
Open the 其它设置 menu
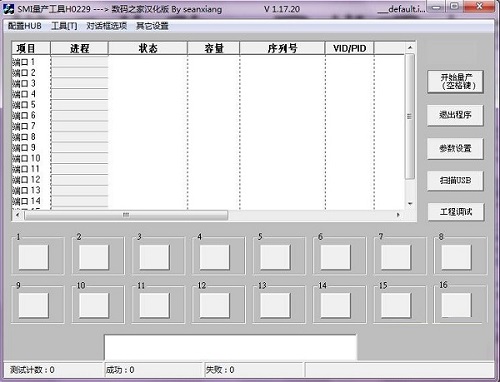(152, 26)
